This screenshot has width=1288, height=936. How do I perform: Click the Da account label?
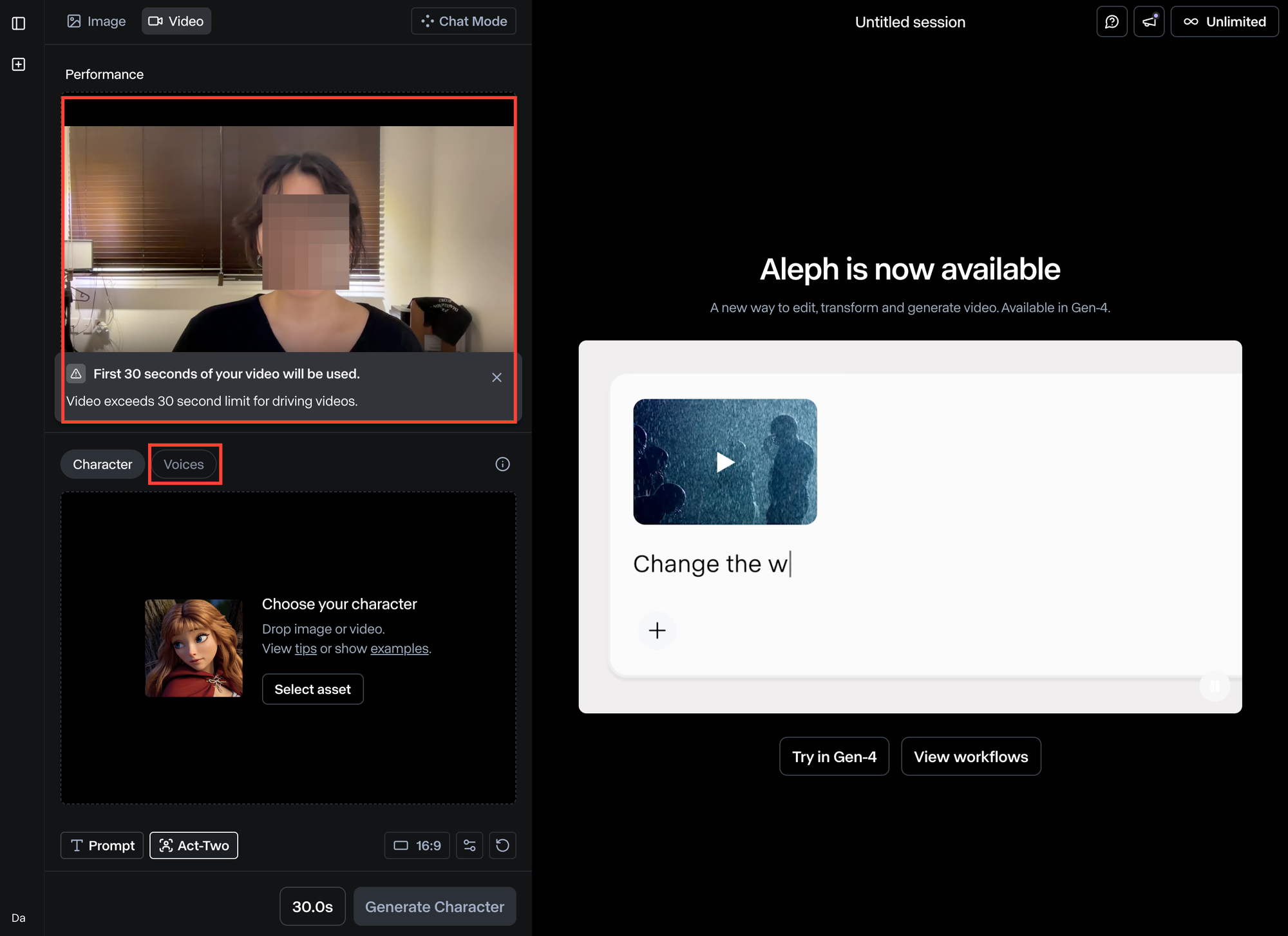19,918
